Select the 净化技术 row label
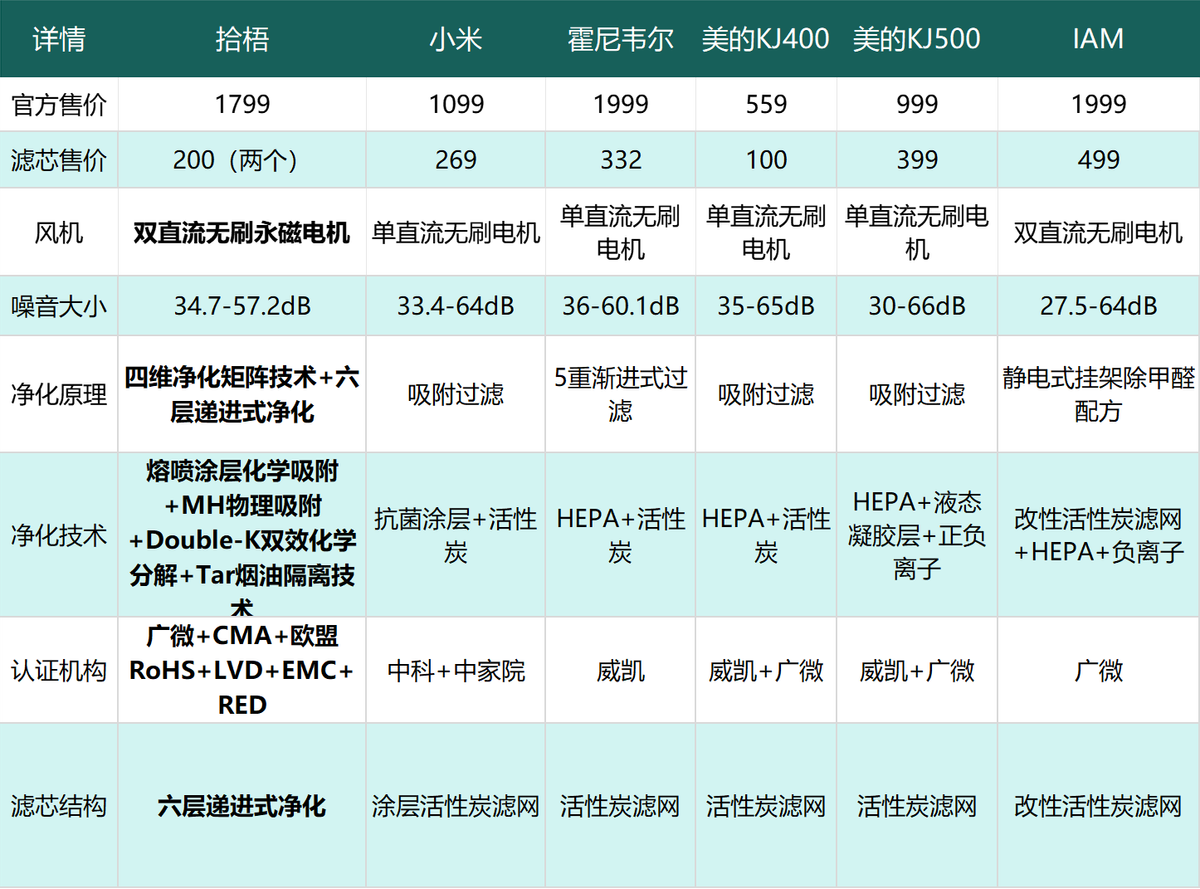Image resolution: width=1200 pixels, height=889 pixels. (x=59, y=535)
